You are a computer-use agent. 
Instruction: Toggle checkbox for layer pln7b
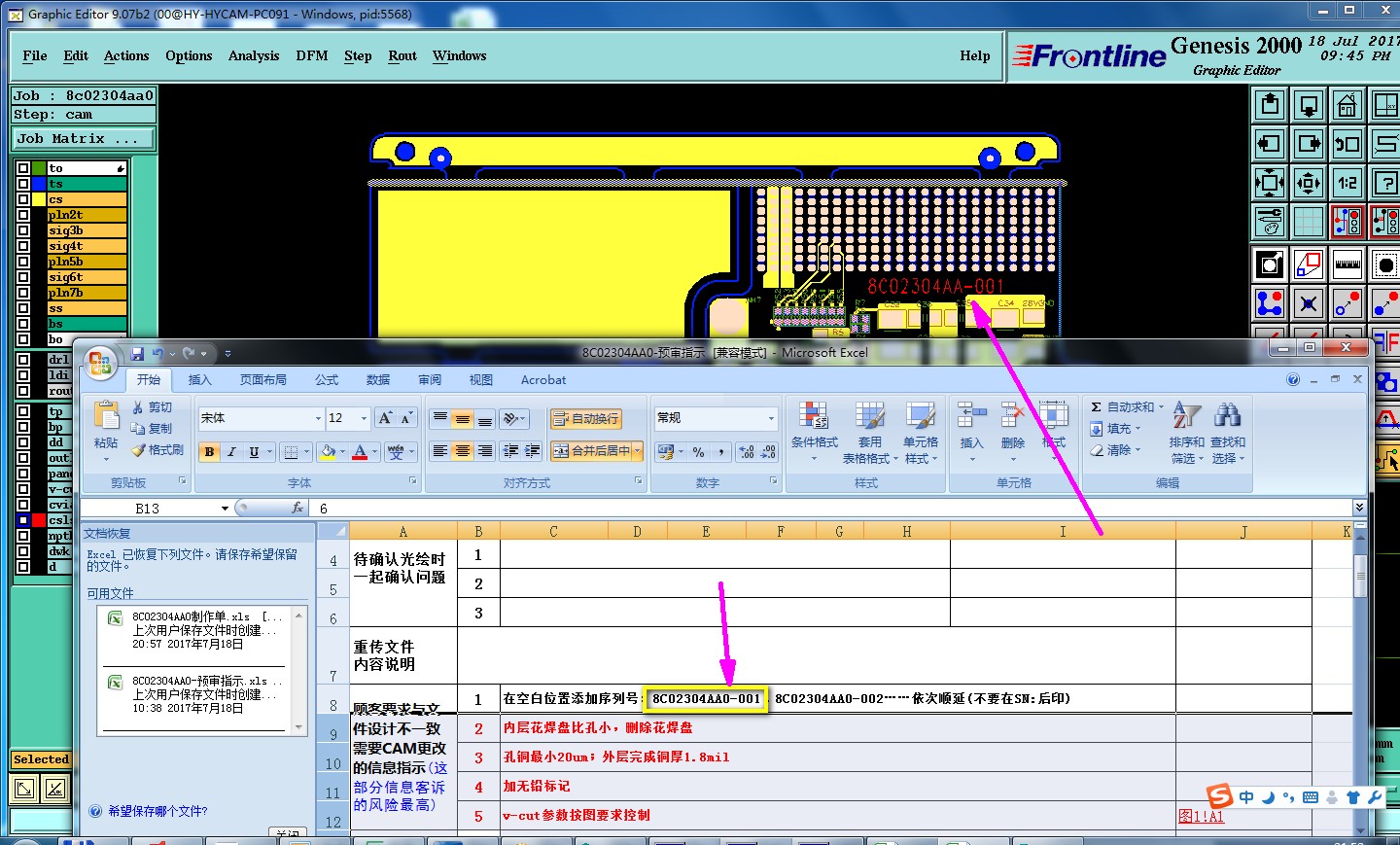click(23, 293)
